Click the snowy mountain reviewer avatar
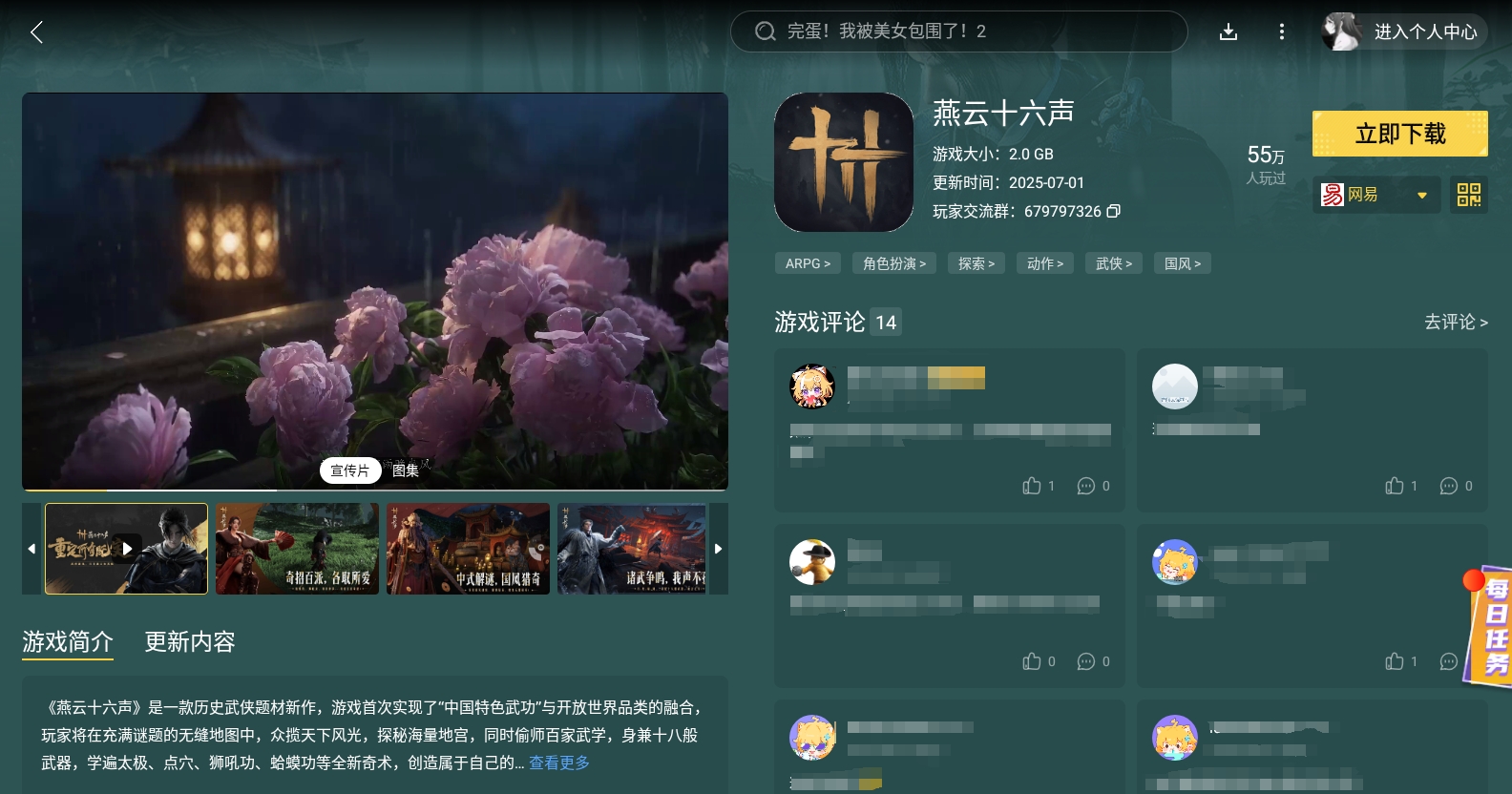The image size is (1512, 794). (1175, 387)
